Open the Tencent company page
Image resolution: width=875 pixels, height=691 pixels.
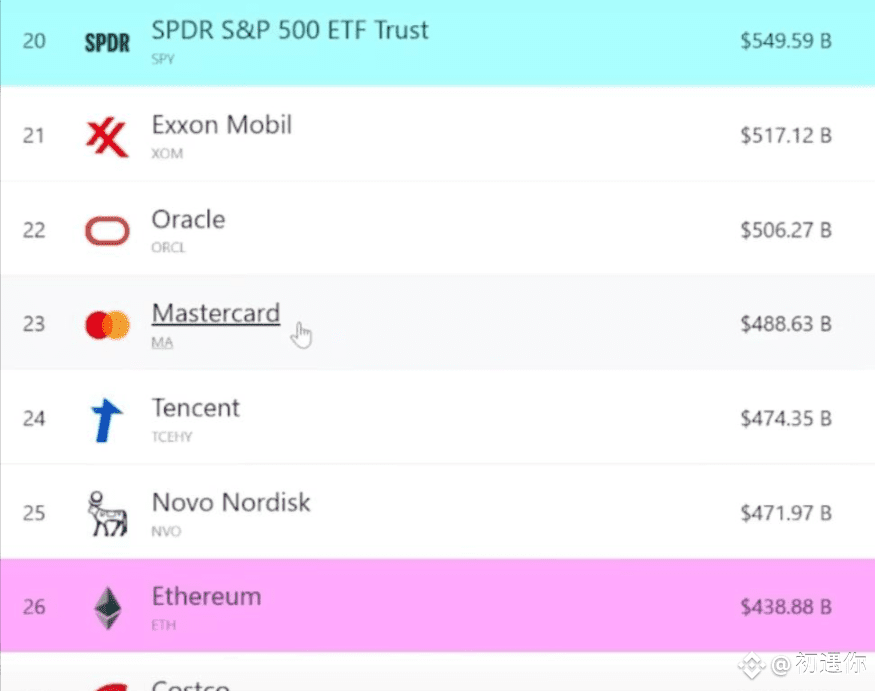pos(195,408)
